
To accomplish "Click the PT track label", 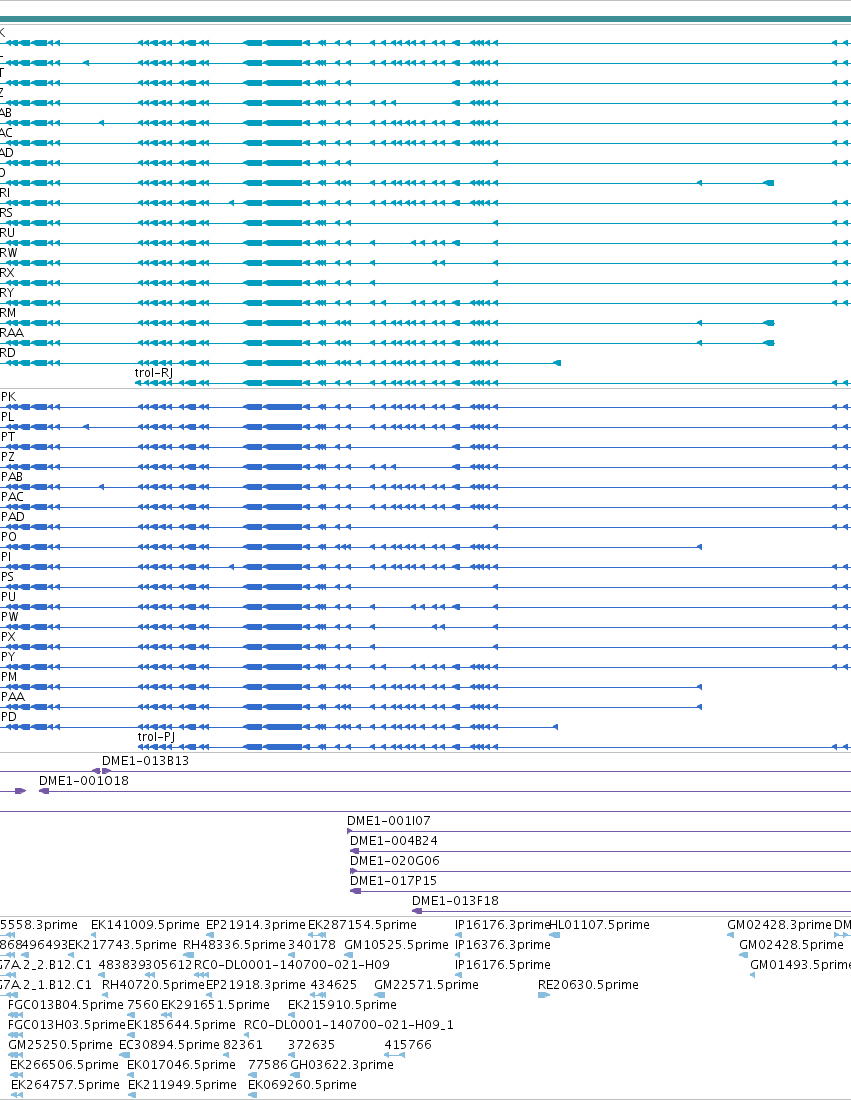I will [x=8, y=437].
